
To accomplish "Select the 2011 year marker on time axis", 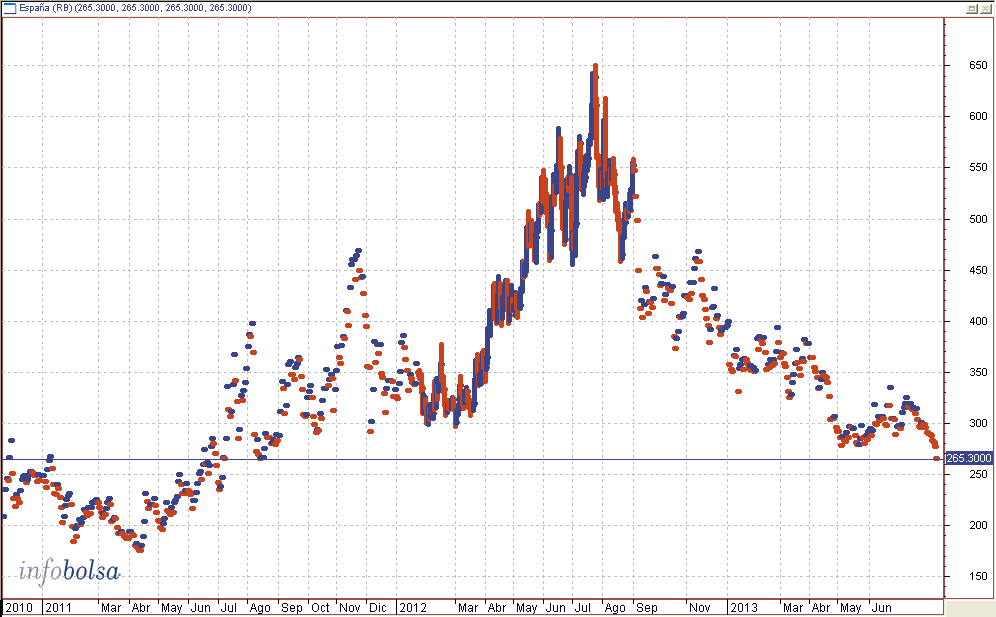I will point(58,607).
